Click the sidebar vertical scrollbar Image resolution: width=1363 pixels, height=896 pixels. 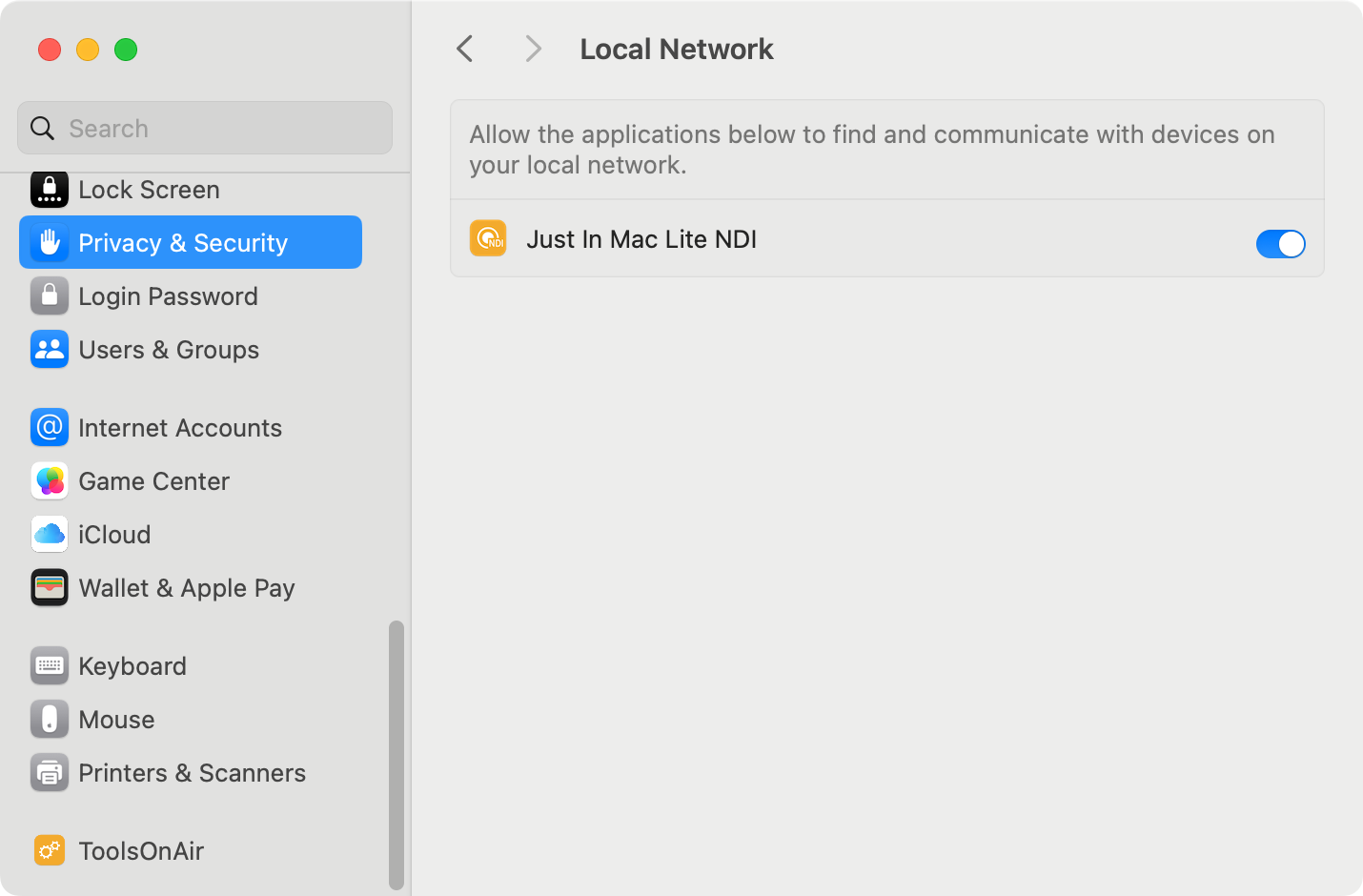(x=397, y=755)
